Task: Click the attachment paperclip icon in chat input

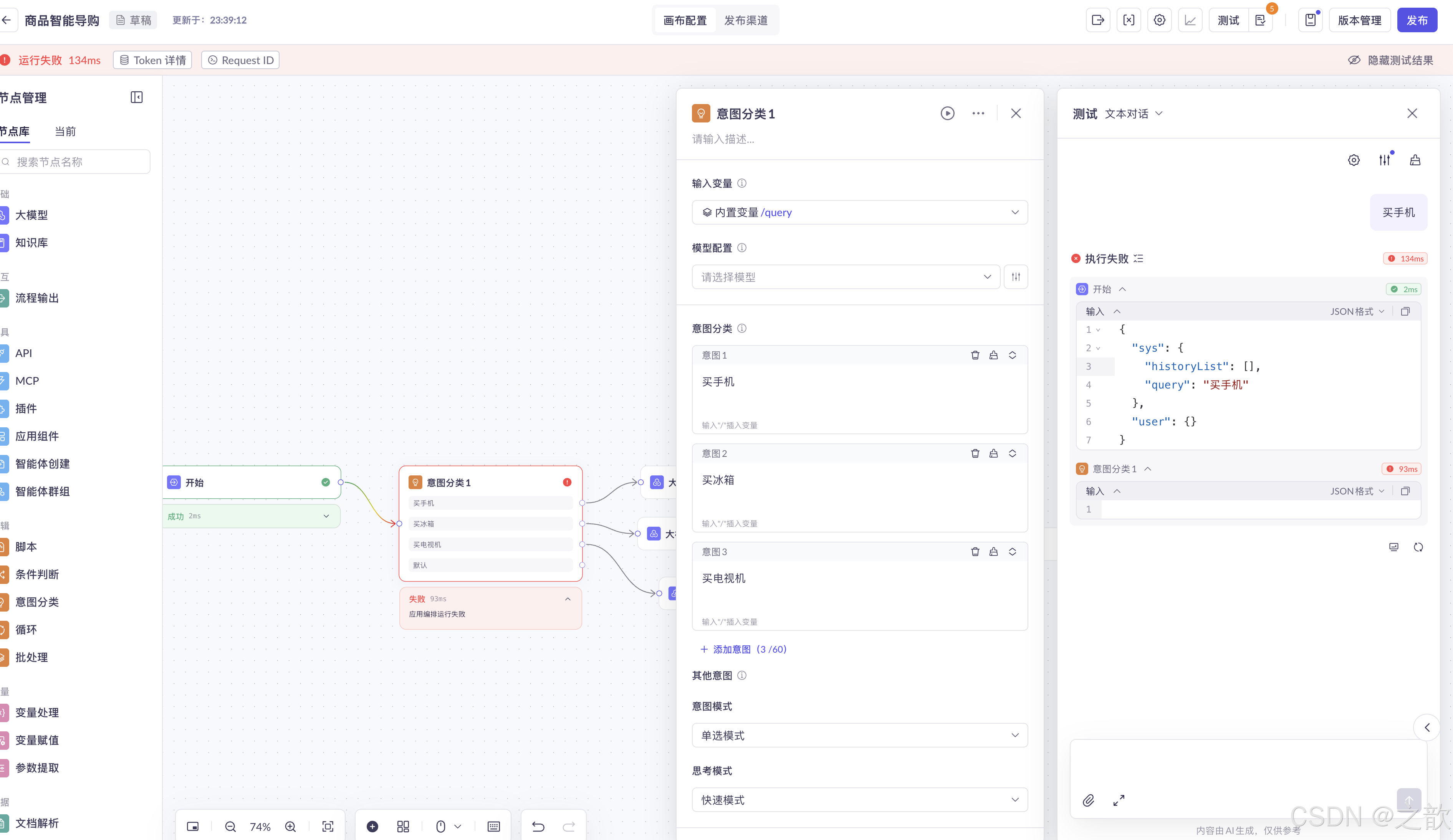Action: pos(1088,800)
